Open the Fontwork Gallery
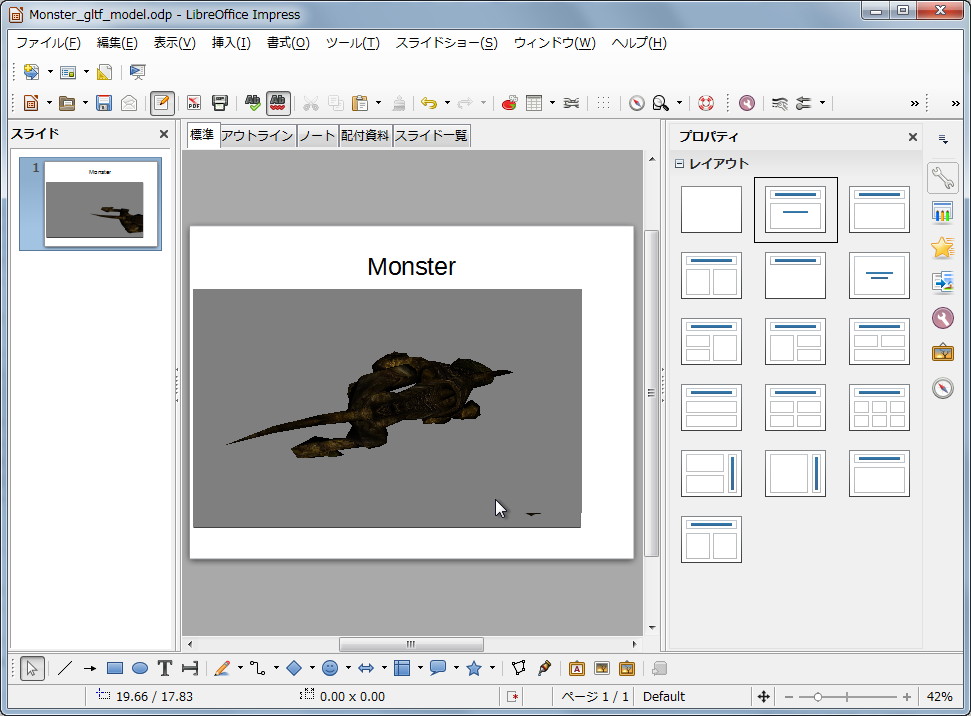 tap(575, 667)
